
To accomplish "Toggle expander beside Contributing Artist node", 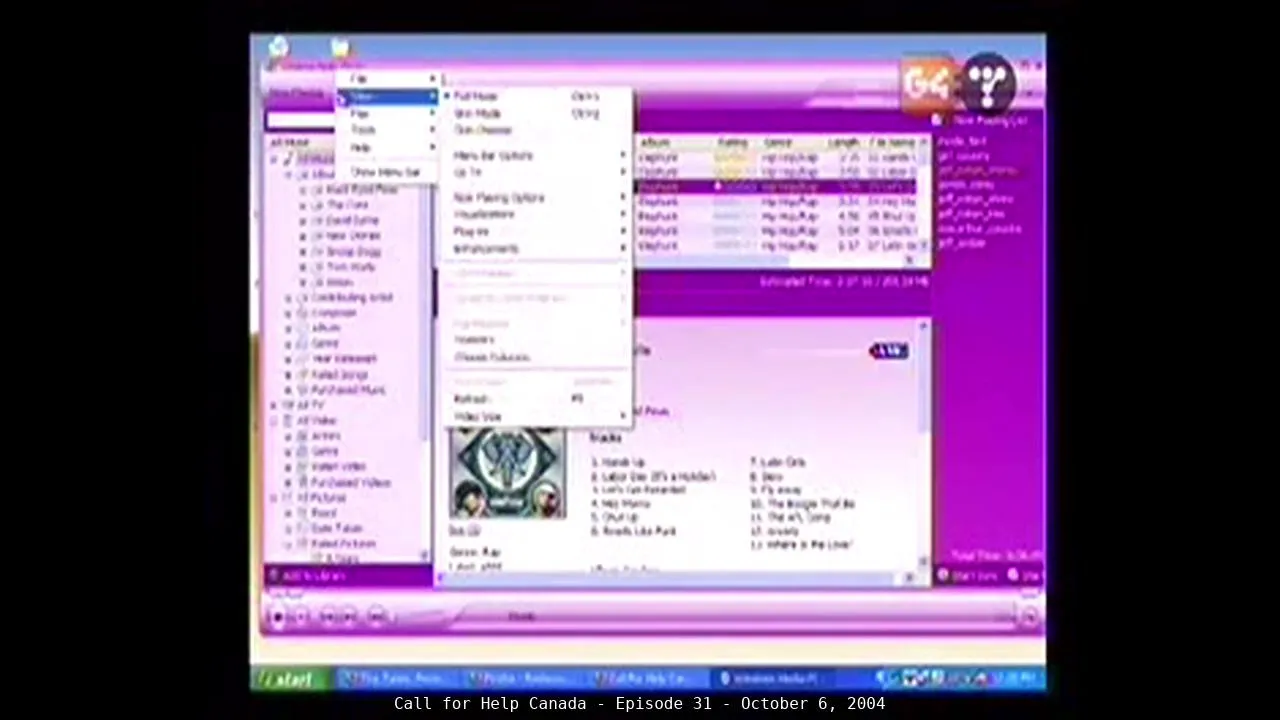I will (x=289, y=298).
